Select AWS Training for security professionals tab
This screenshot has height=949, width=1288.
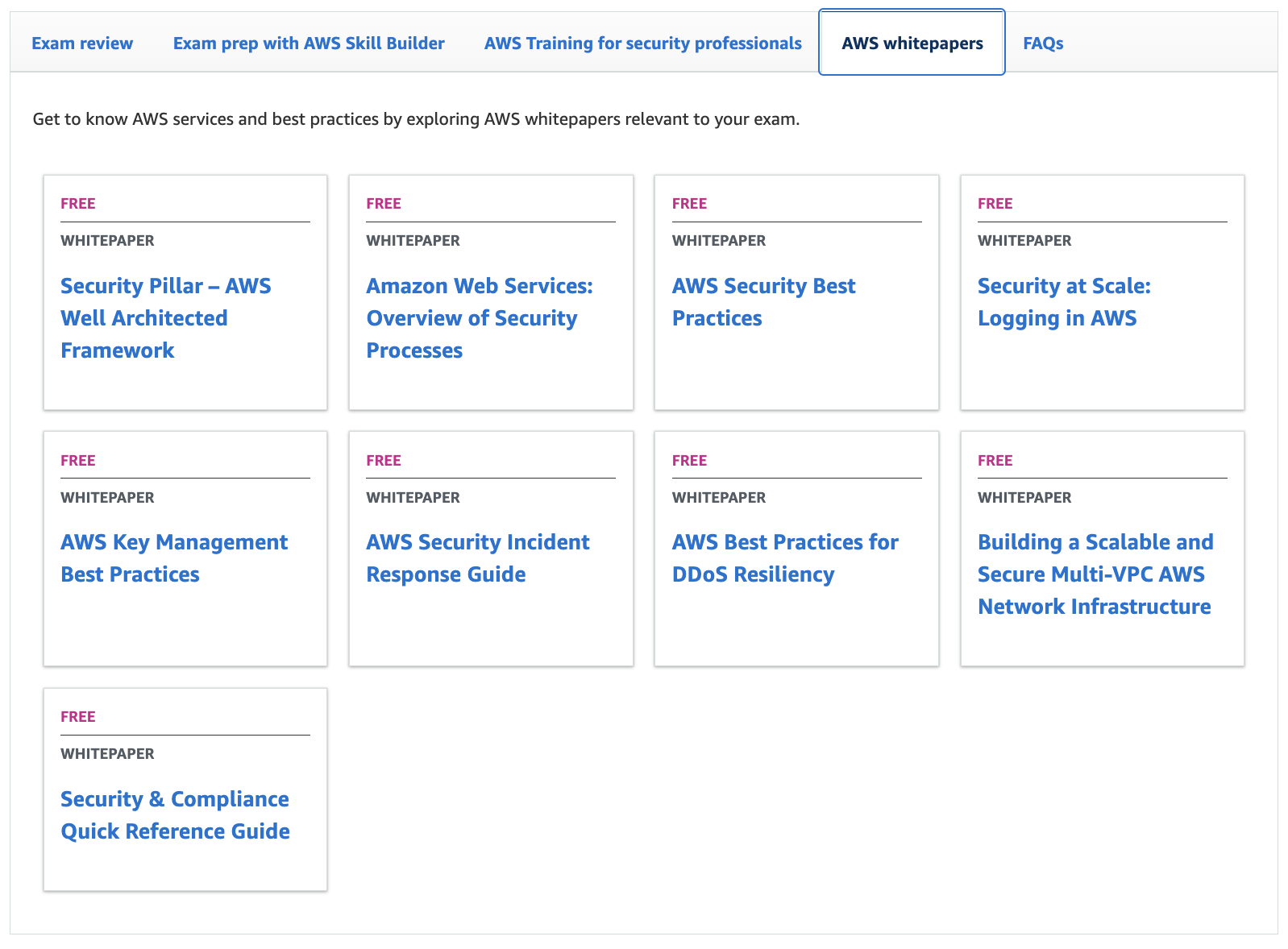click(x=642, y=44)
